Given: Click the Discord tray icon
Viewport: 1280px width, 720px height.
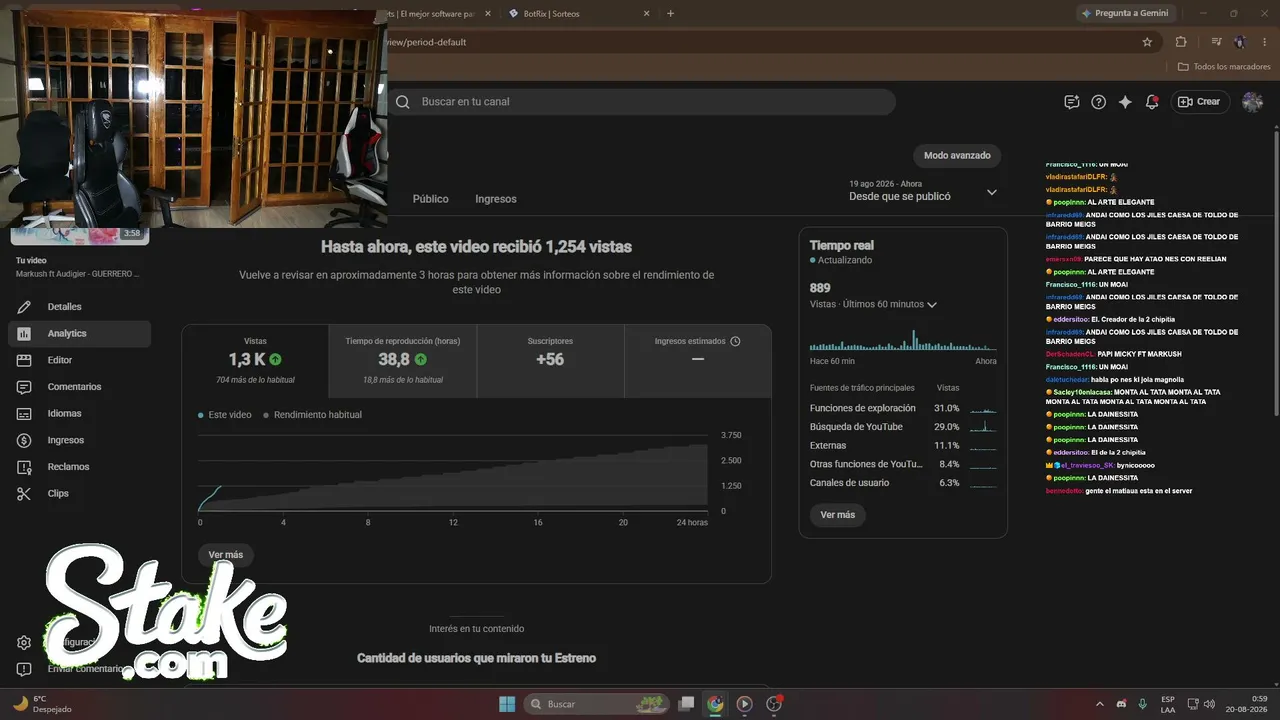Looking at the screenshot, I should tap(1121, 704).
